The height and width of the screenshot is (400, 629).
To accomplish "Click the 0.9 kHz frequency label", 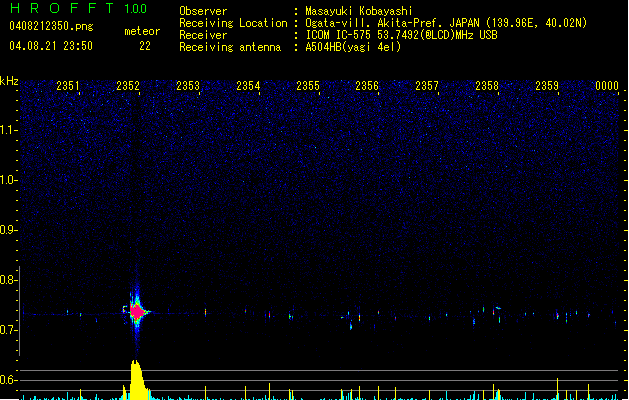I will 9,230.
